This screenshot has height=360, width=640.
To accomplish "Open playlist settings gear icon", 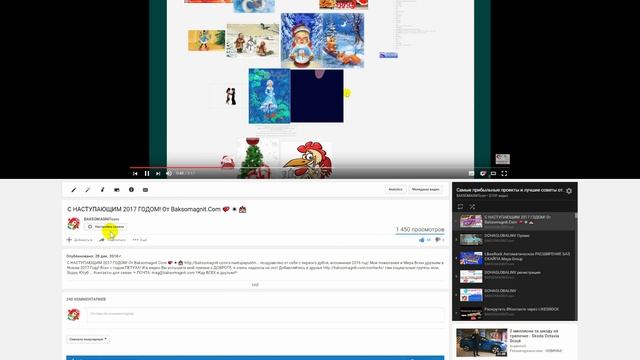I will tap(569, 191).
